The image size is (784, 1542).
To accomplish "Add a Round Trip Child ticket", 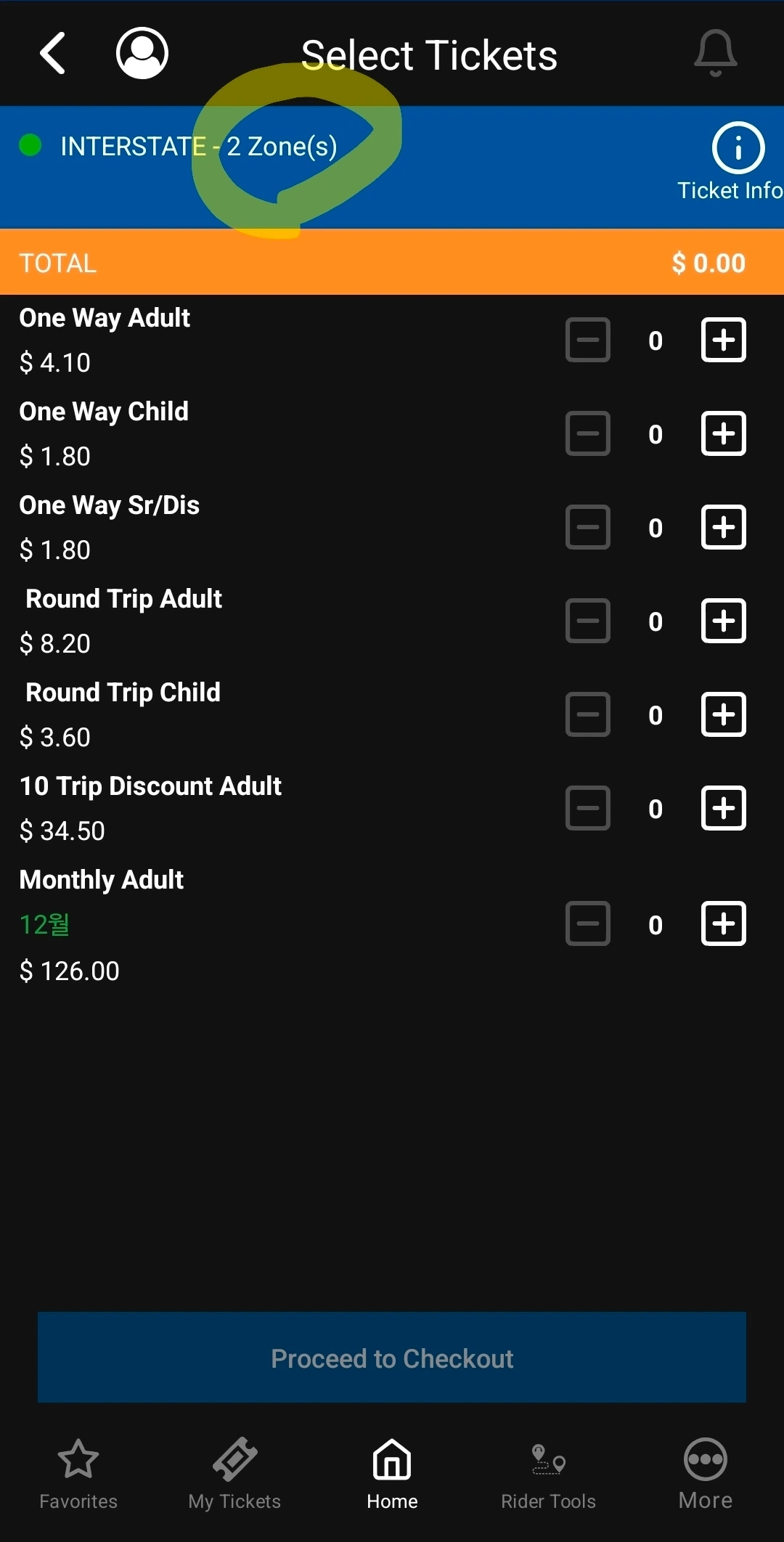I will pos(724,714).
